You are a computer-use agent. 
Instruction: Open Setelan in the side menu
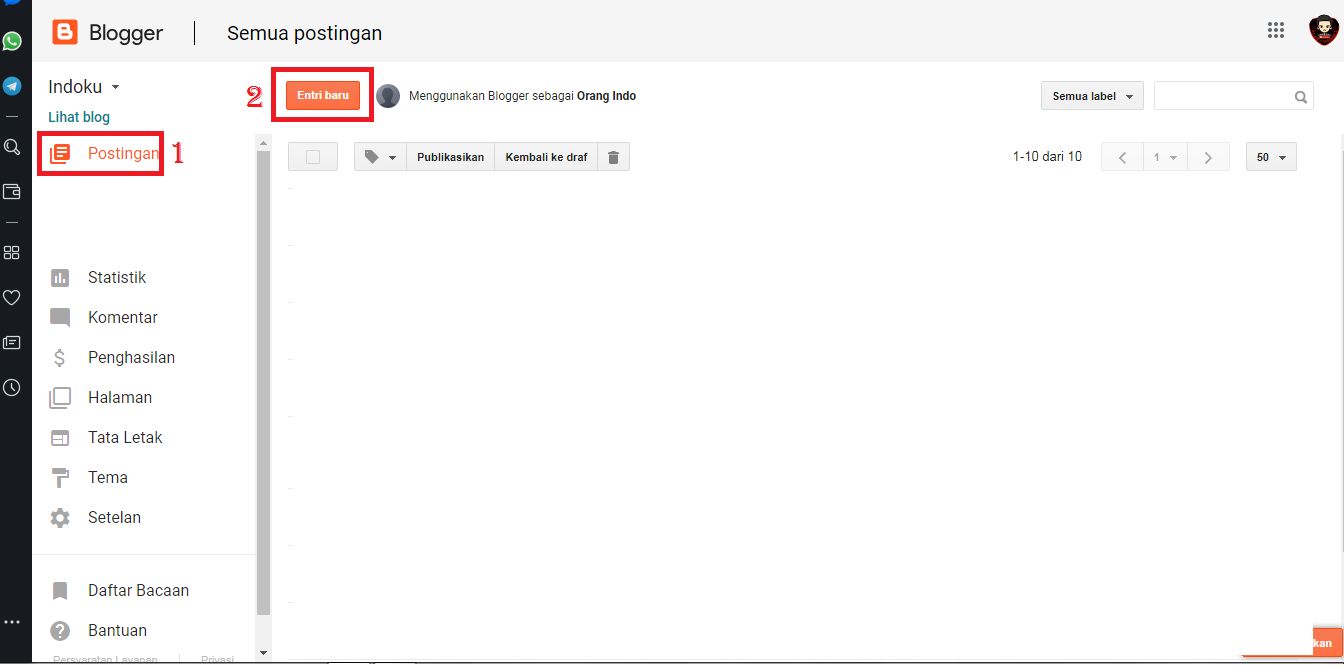point(95,517)
